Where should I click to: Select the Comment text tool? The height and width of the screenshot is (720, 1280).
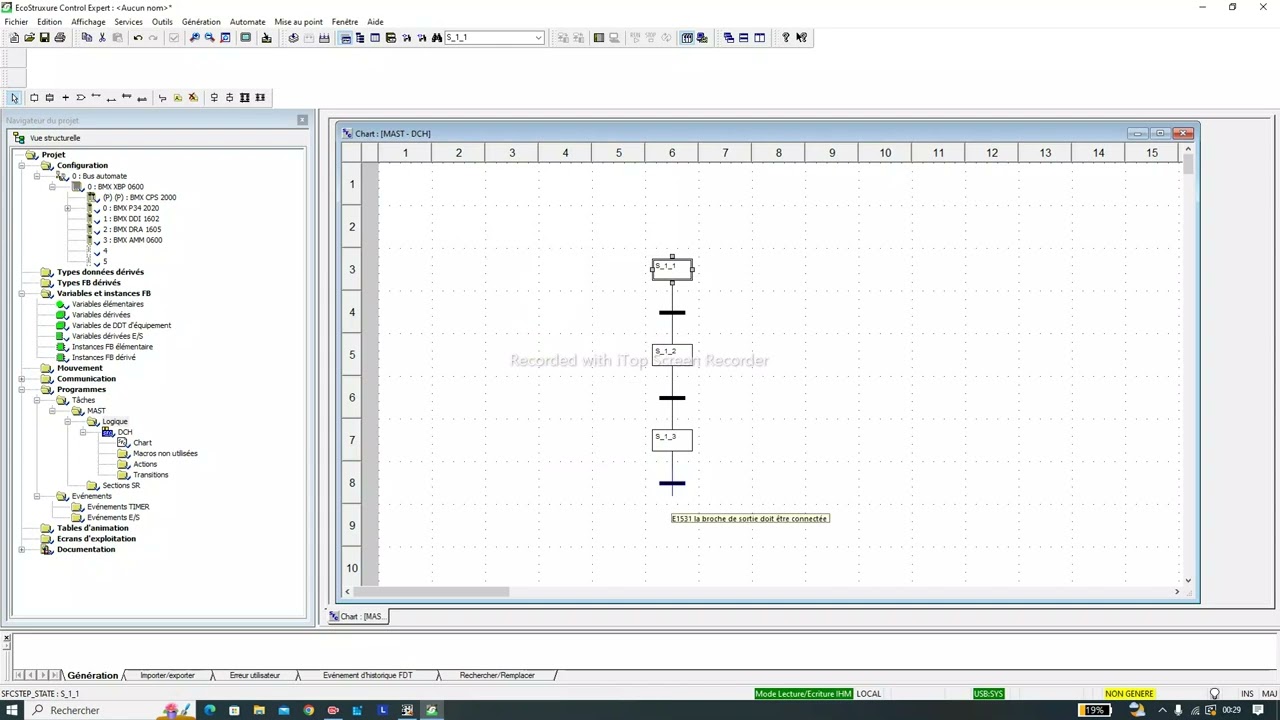click(x=178, y=98)
